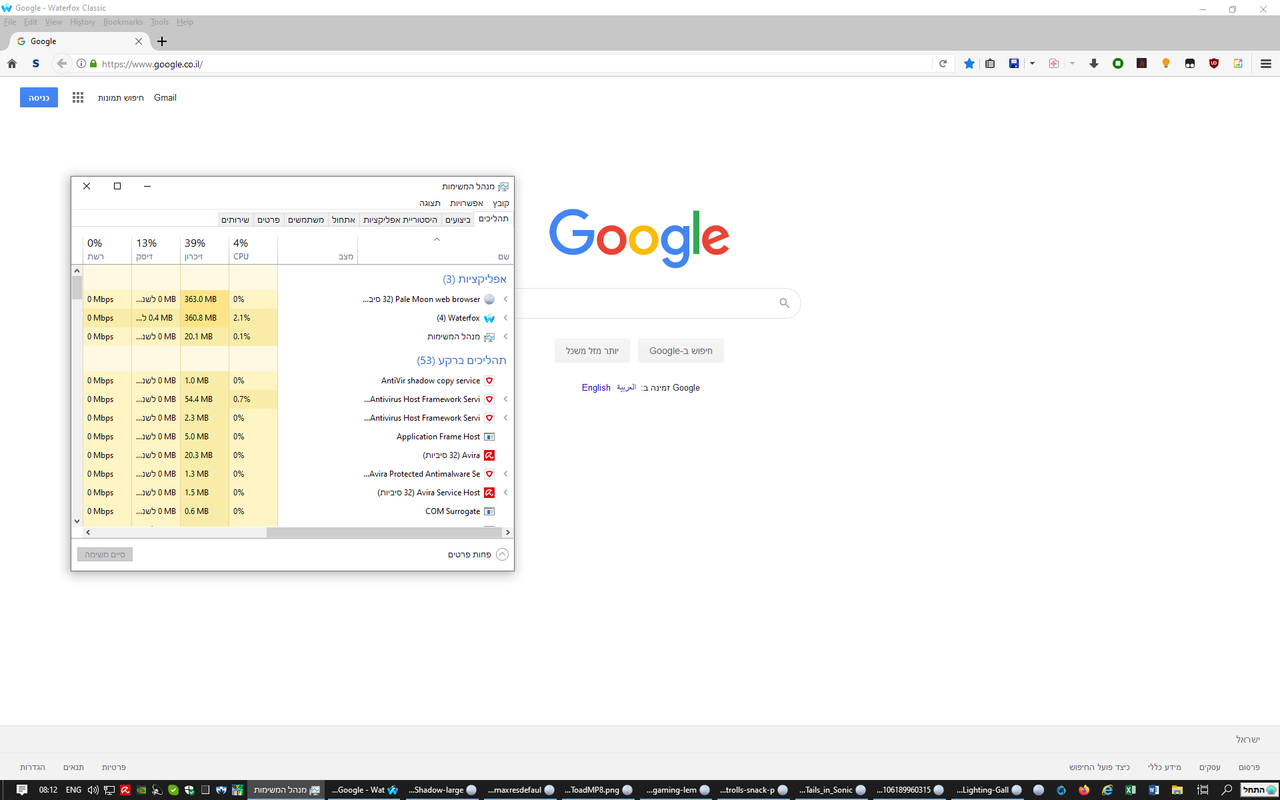Open File Explorer from the taskbar
Screen dimensions: 1280x800
coord(1177,790)
